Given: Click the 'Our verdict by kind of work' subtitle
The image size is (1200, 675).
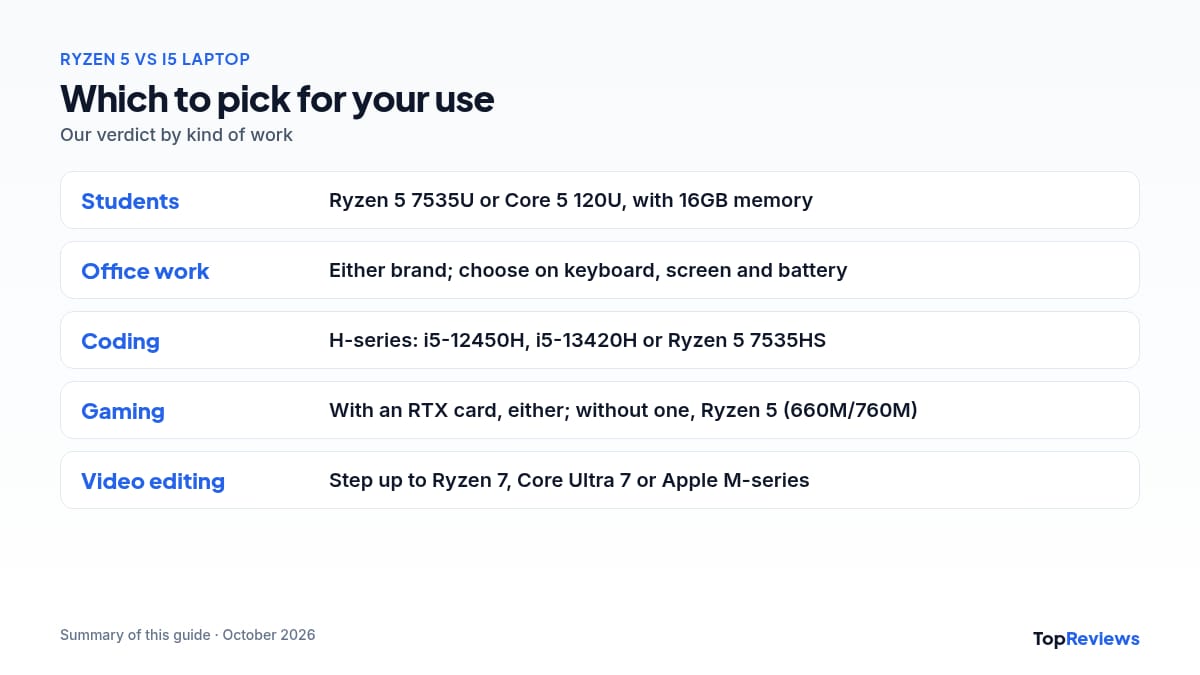Looking at the screenshot, I should point(176,134).
